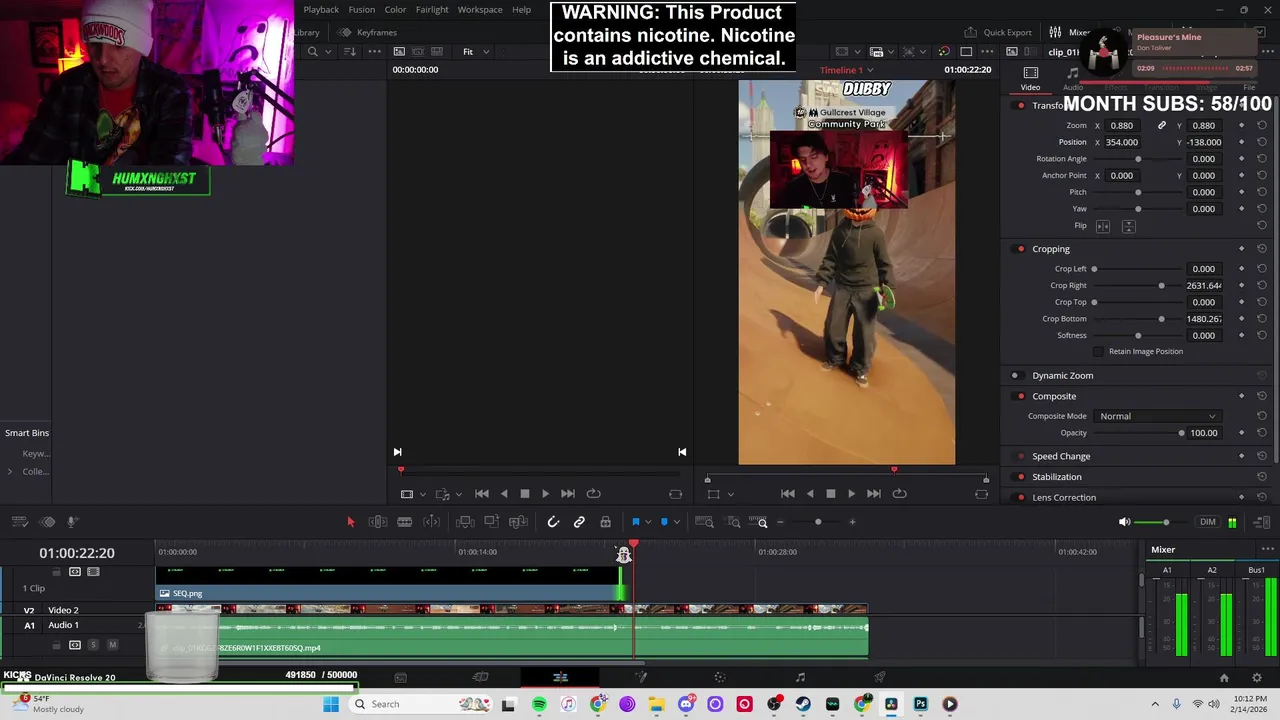Open the Composite Mode Normal dropdown
The image size is (1280, 720).
pos(1157,417)
